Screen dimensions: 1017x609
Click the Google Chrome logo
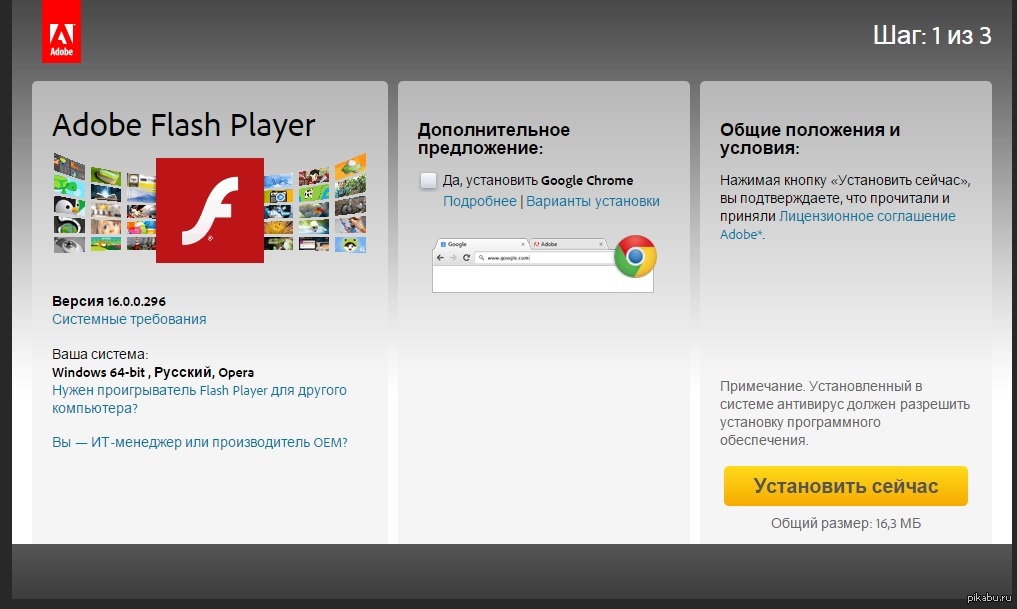pos(634,256)
